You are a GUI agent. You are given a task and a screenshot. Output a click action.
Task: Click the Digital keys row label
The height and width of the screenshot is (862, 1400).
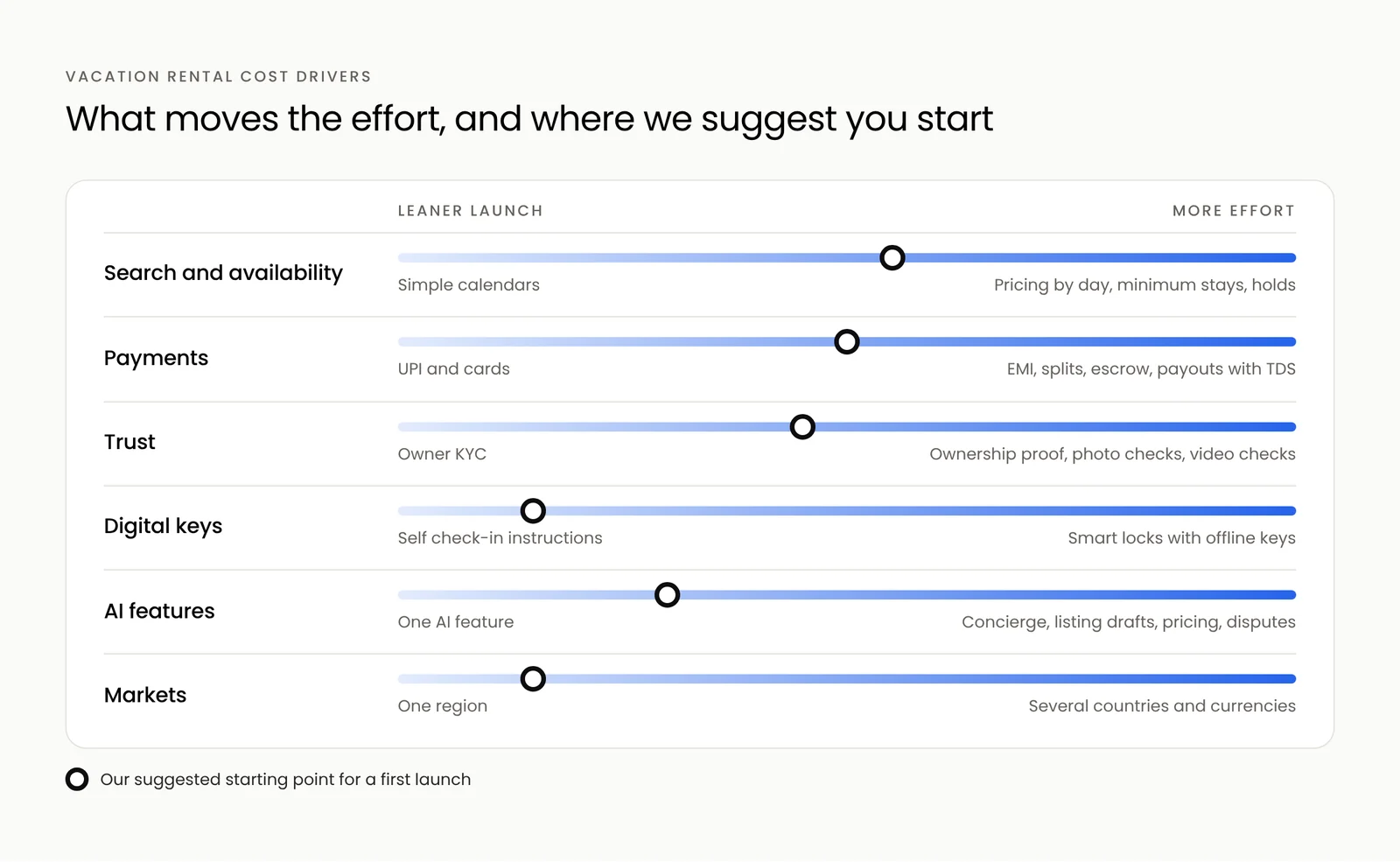pos(163,526)
